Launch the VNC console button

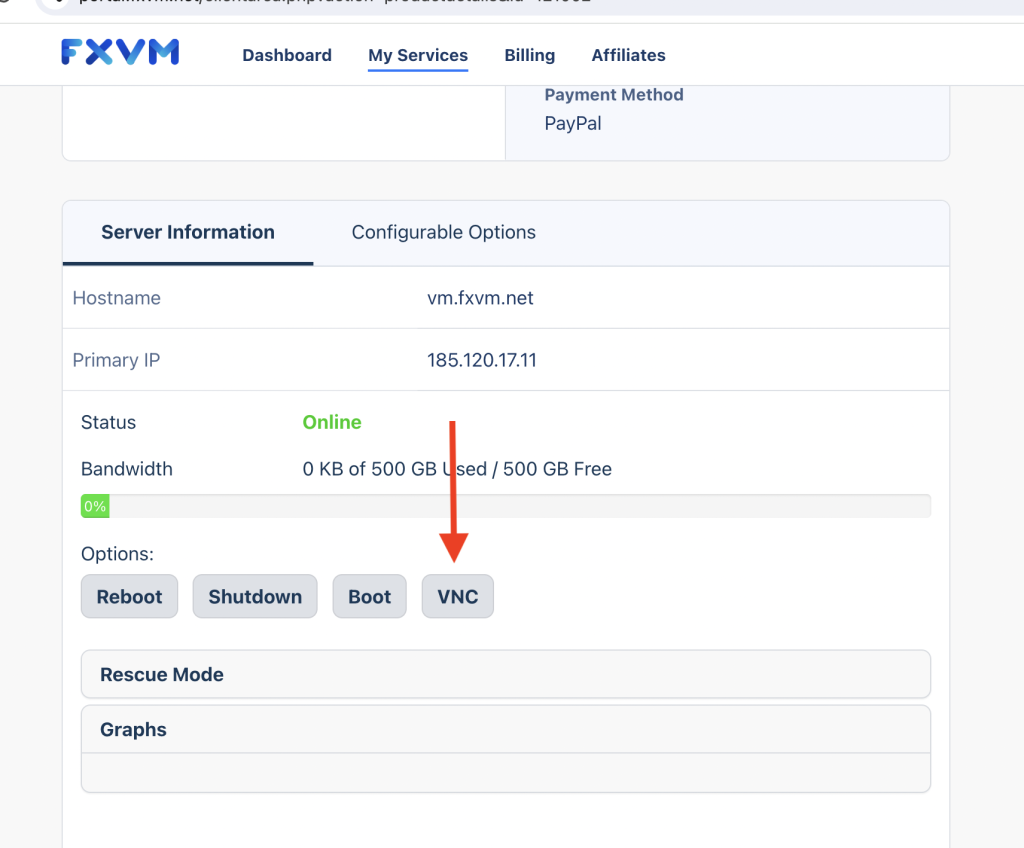(x=458, y=596)
